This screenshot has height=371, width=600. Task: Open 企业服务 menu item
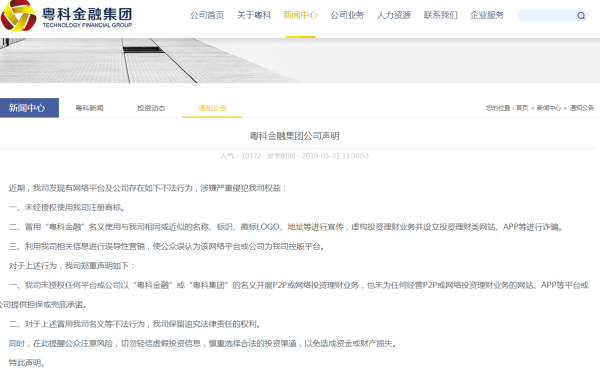click(x=487, y=15)
